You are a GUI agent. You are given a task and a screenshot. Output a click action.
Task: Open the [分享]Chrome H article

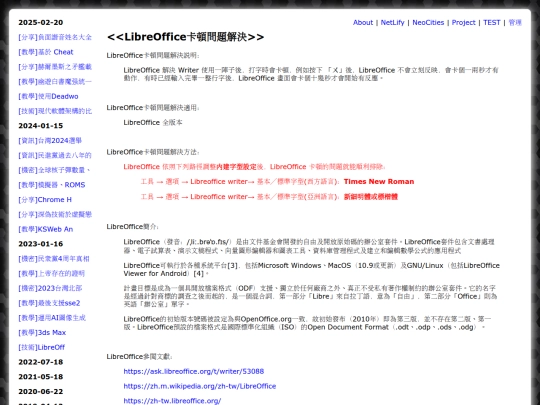click(x=45, y=200)
